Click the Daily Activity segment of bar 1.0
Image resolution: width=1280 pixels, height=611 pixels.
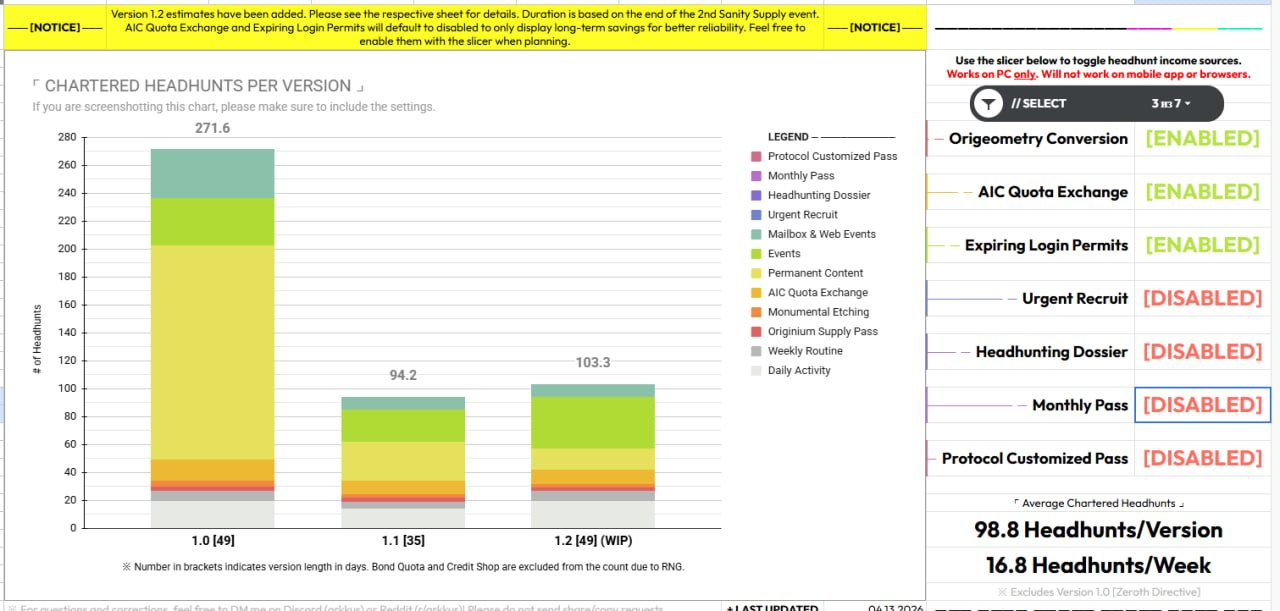(212, 514)
